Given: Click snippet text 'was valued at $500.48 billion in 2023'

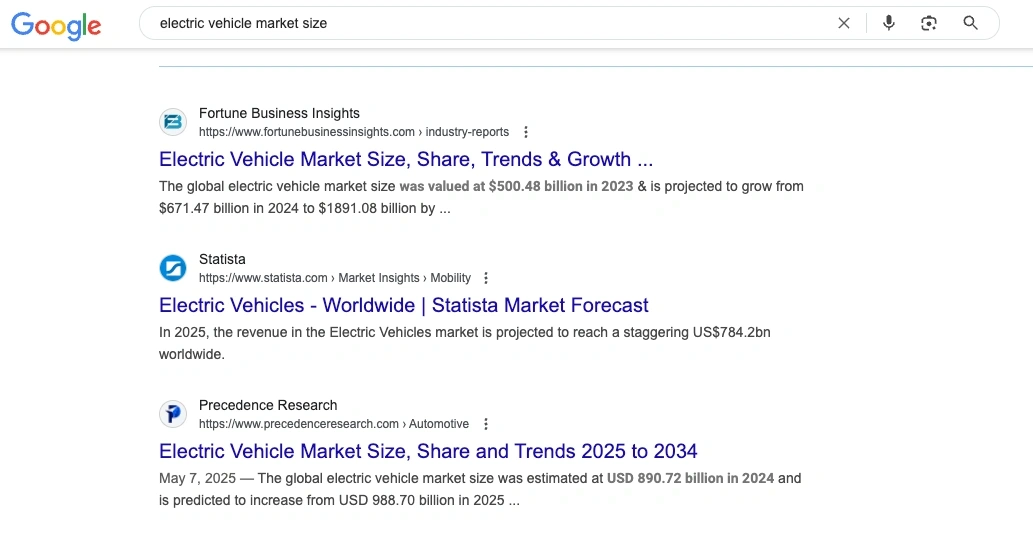Looking at the screenshot, I should point(516,186).
